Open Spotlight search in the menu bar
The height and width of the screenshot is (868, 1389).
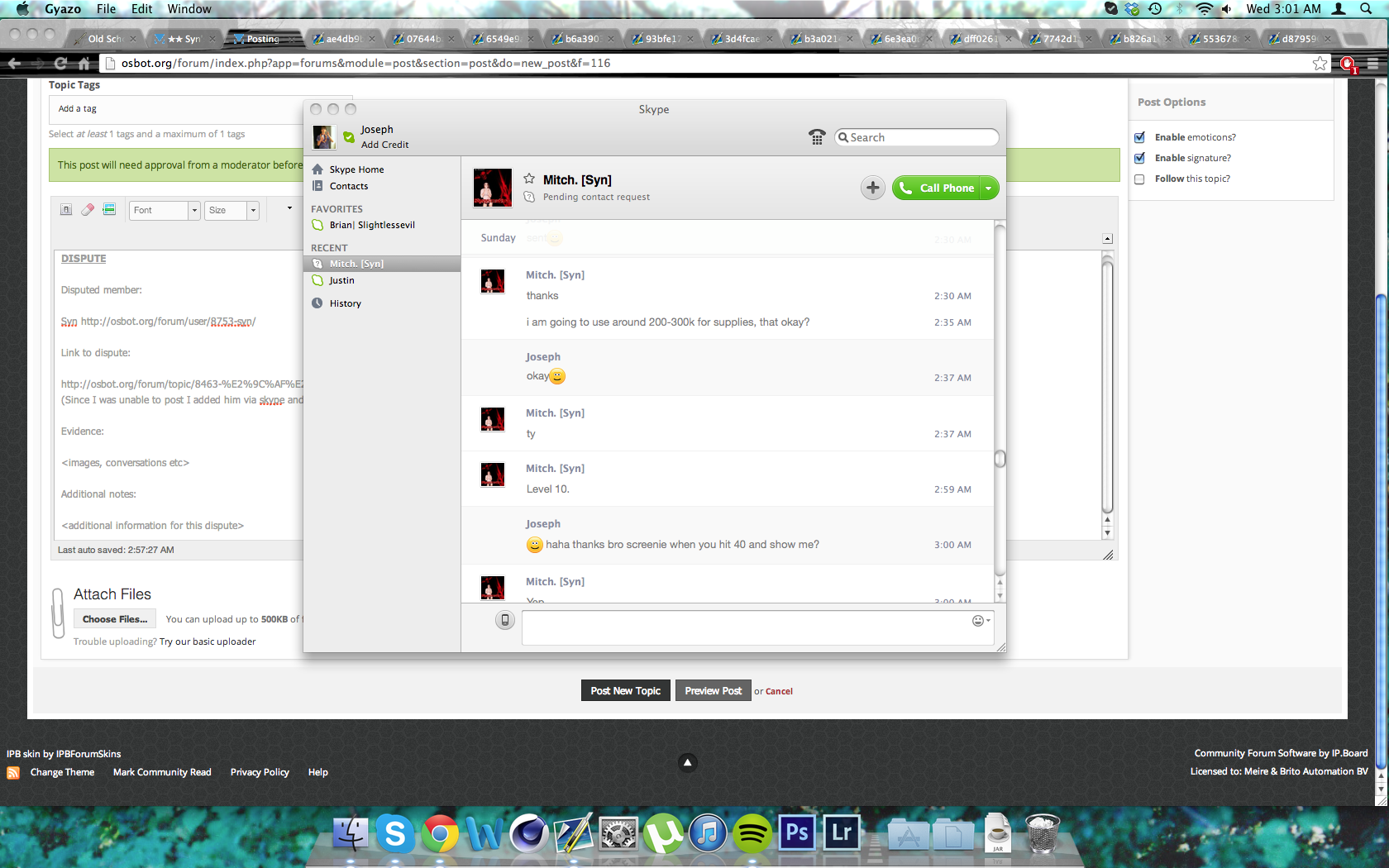[x=1366, y=9]
